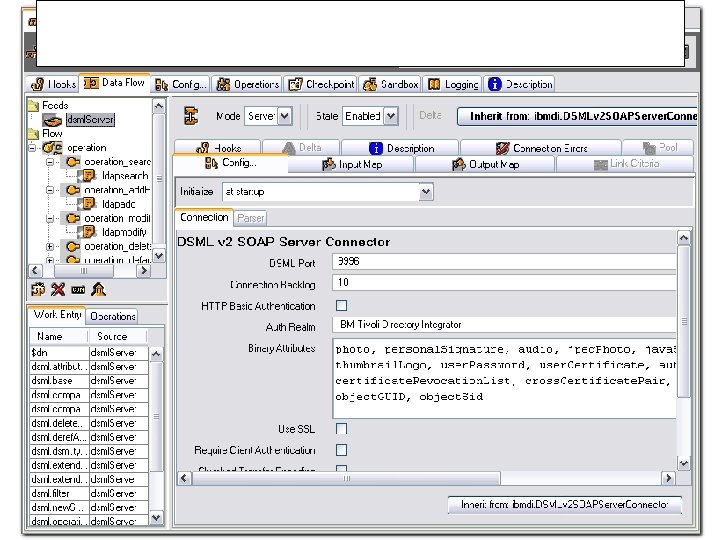
Task: Select the dsmlServer feed connector
Action: pyautogui.click(x=90, y=120)
